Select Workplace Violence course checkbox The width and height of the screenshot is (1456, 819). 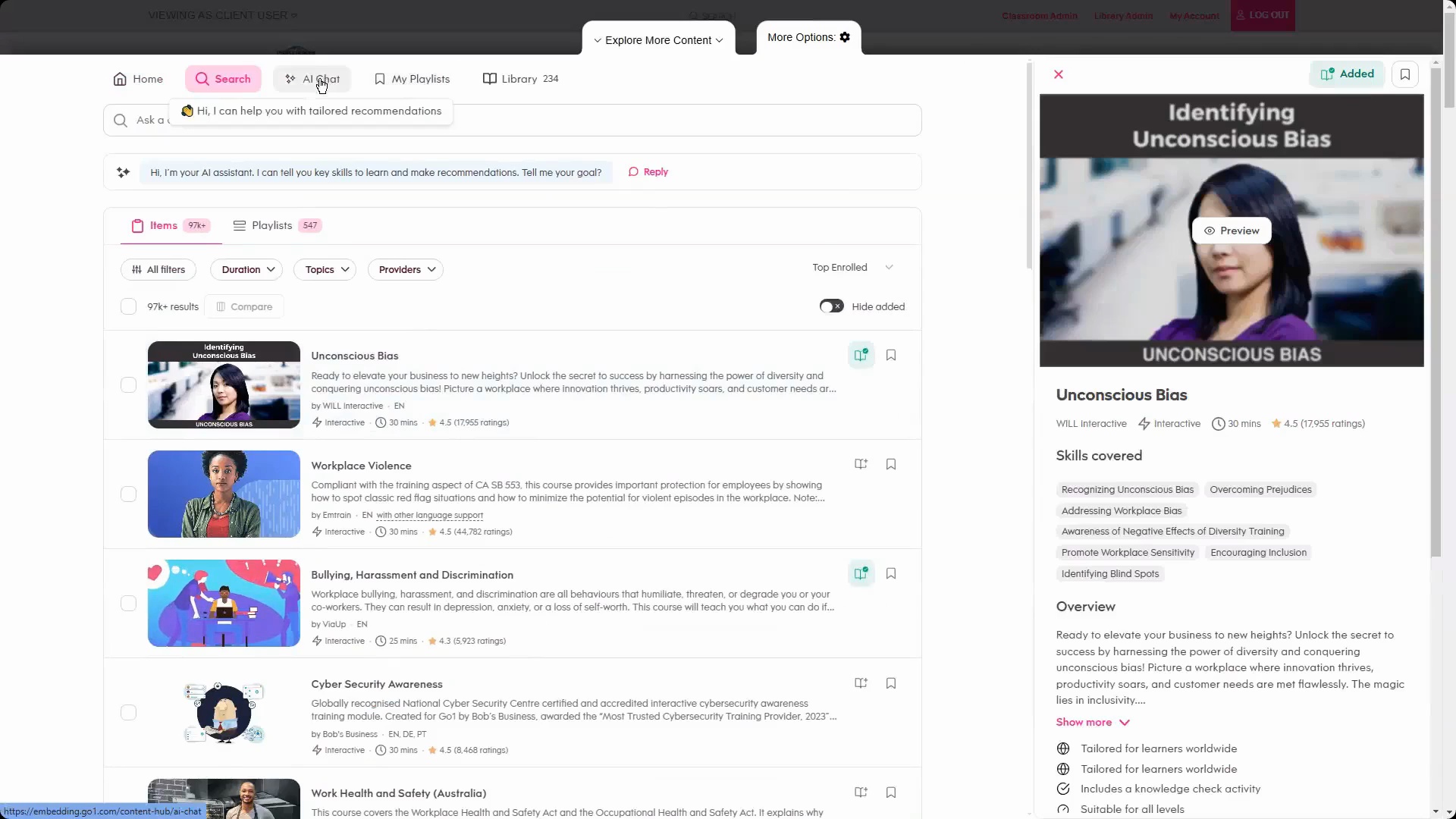[128, 494]
